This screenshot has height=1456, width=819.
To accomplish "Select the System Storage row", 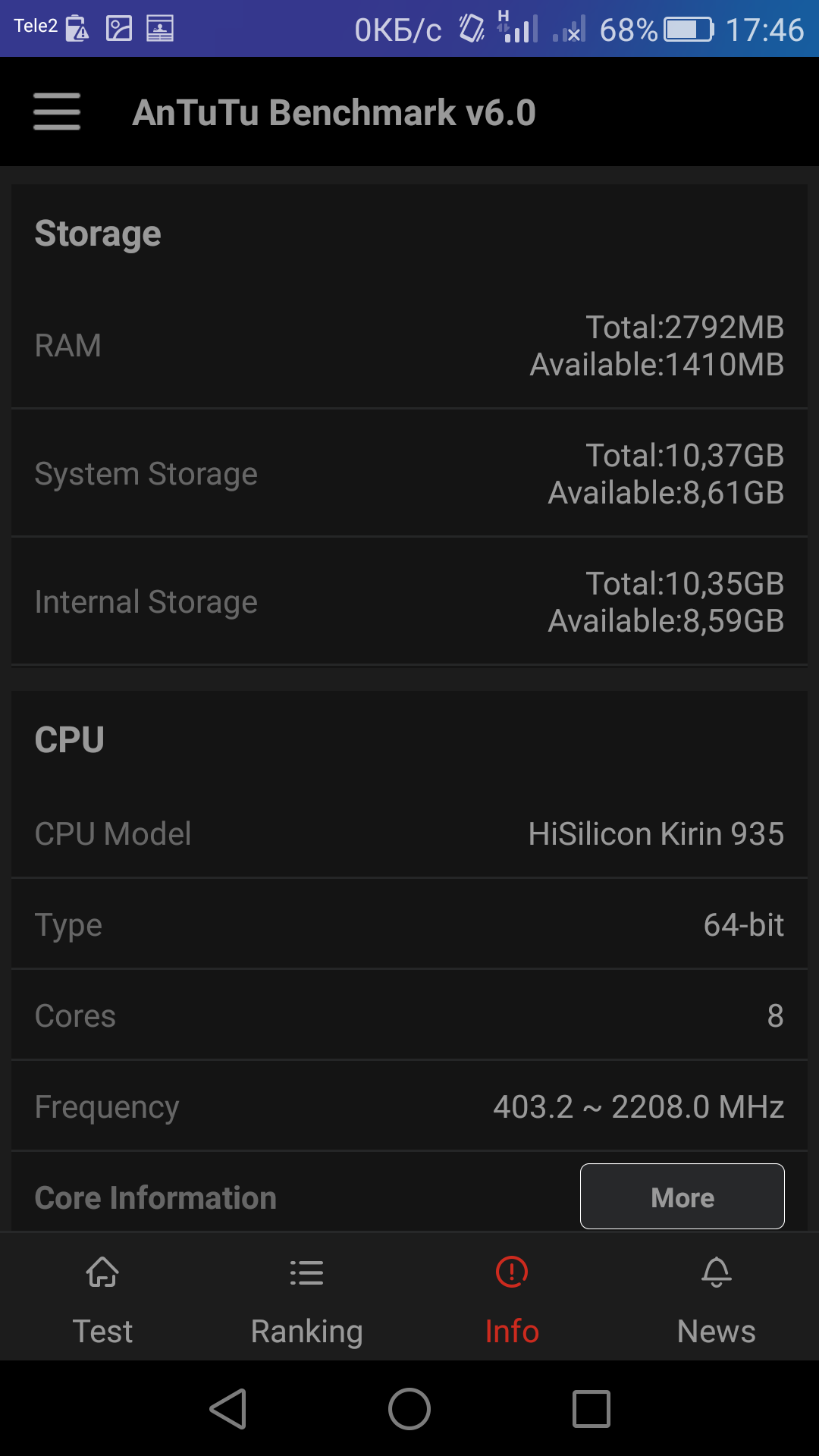I will click(x=409, y=474).
